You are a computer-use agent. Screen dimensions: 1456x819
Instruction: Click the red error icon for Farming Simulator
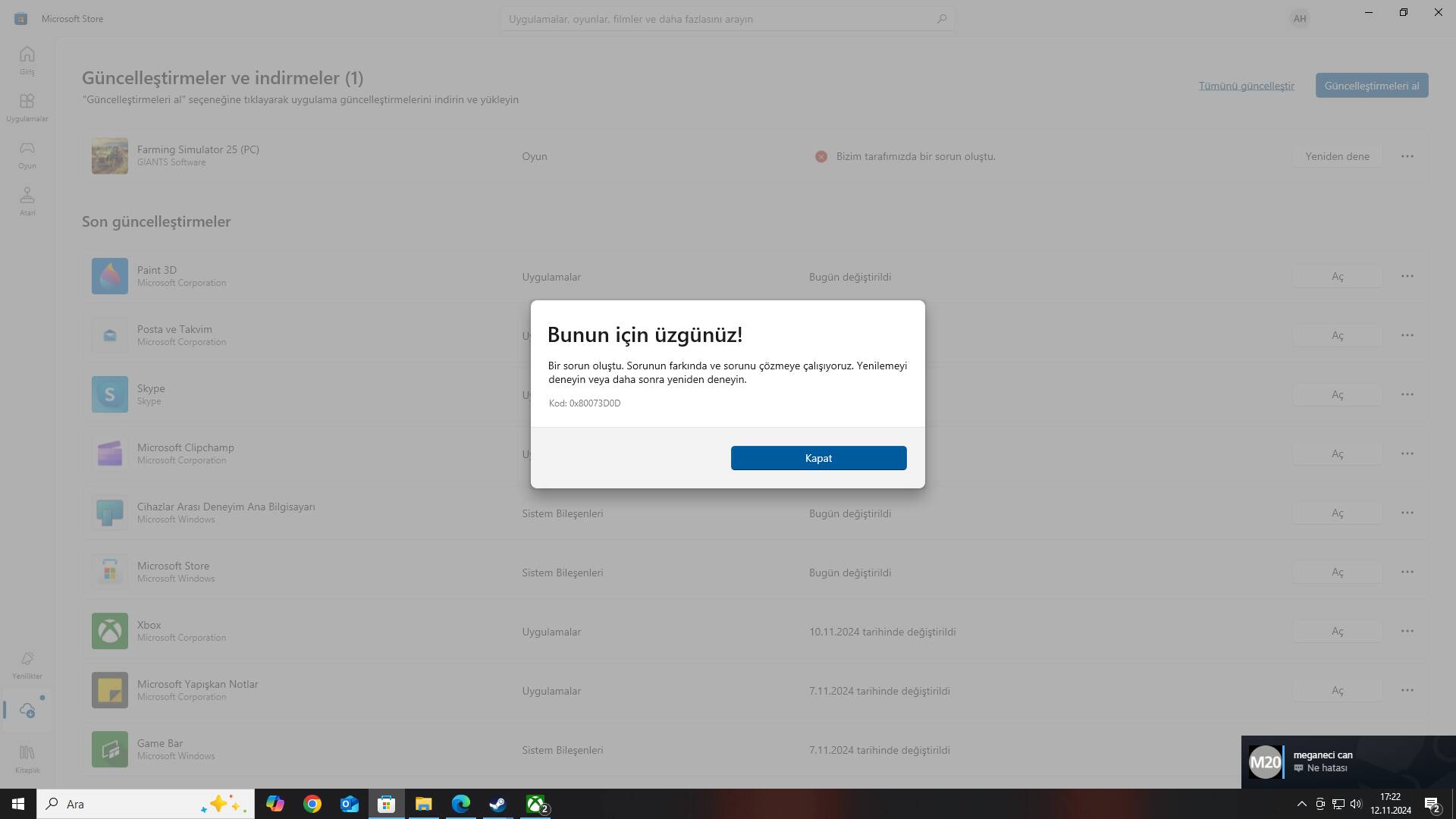(821, 156)
